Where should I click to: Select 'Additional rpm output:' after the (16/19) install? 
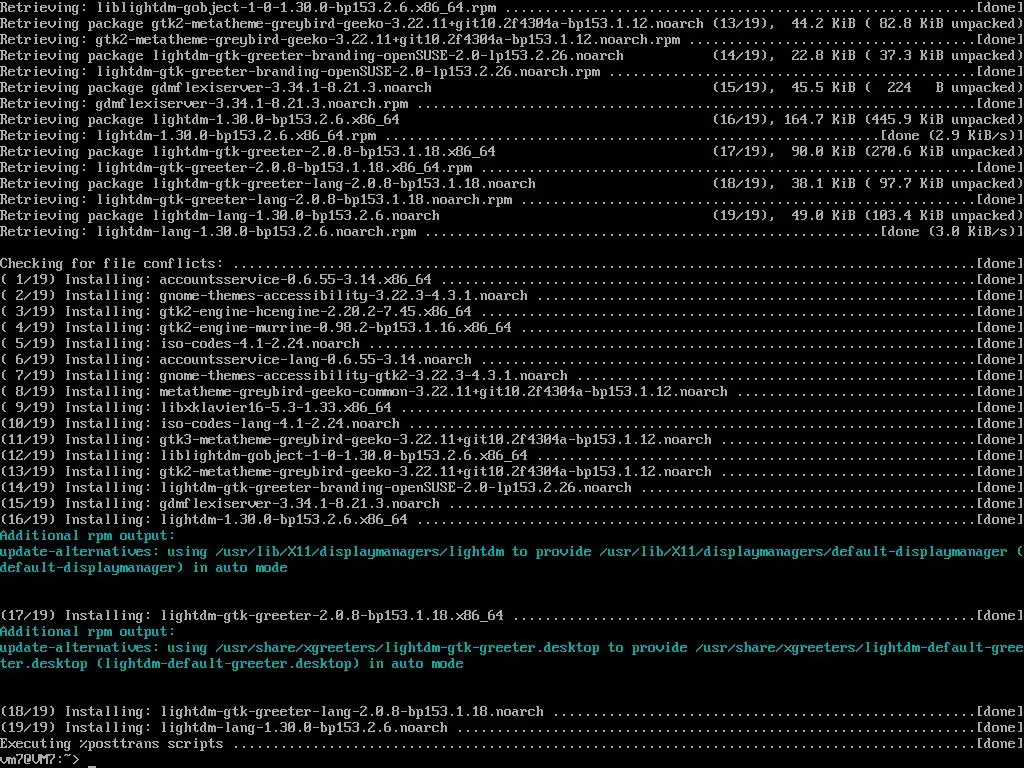point(88,536)
